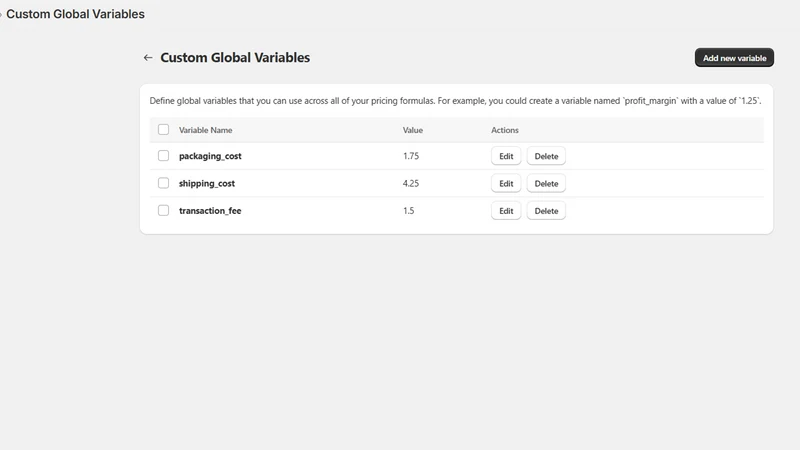Click the value 1.5
Screen dimensions: 800x450
click(409, 211)
